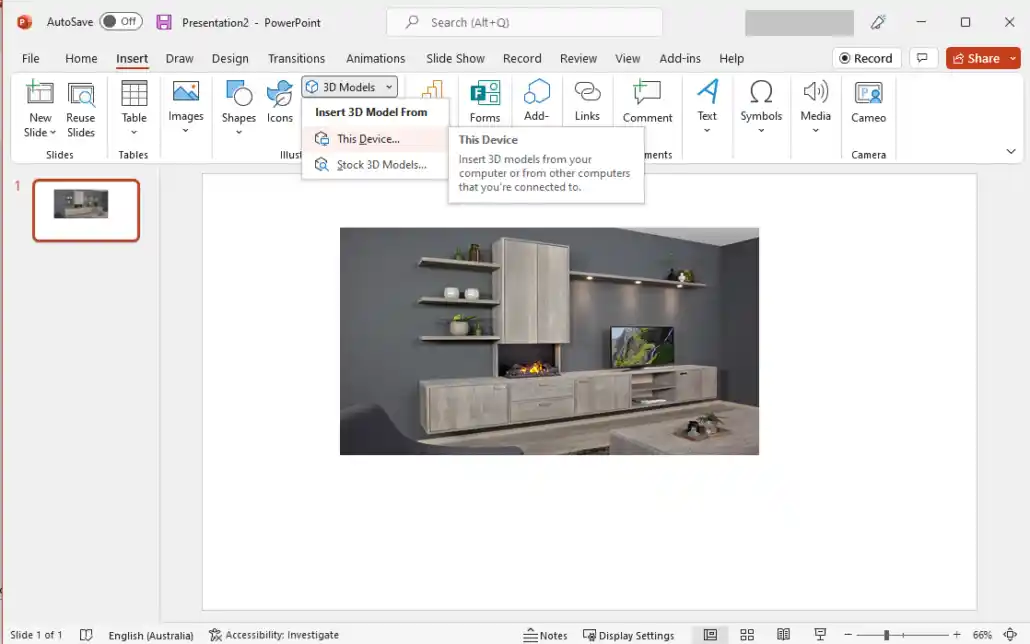The image size is (1030, 644).
Task: Choose This Device menu option
Action: (368, 139)
